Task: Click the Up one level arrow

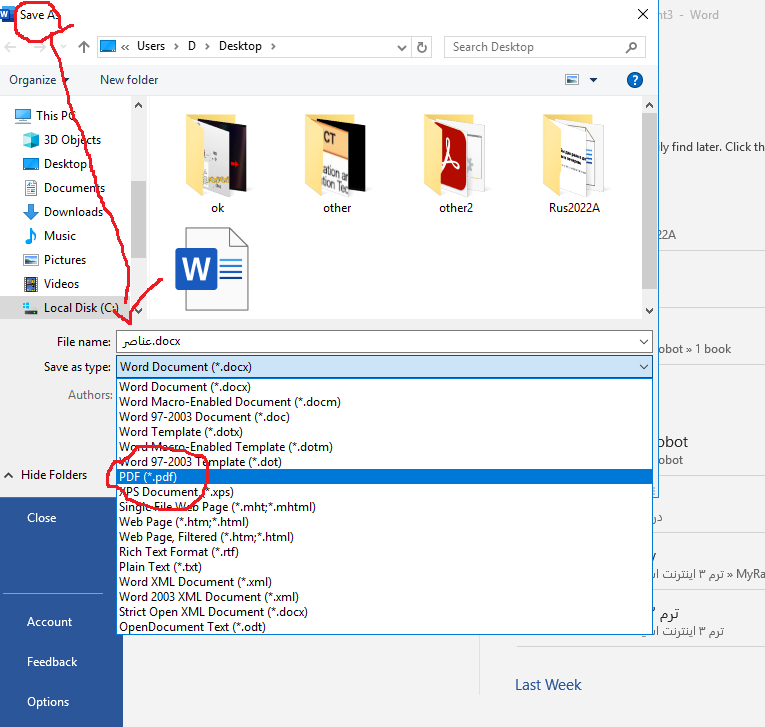Action: point(84,47)
